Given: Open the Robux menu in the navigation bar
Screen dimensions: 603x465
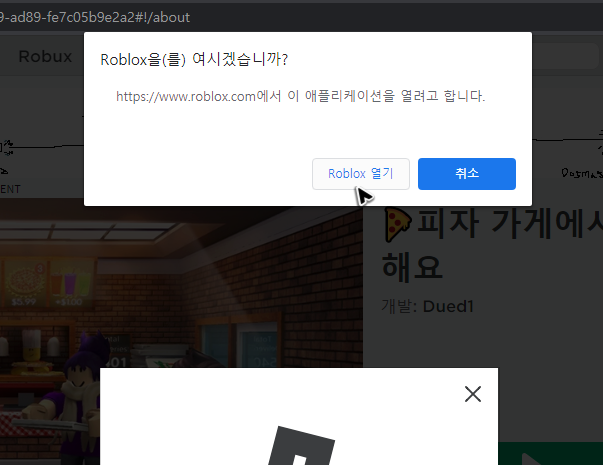Looking at the screenshot, I should tap(45, 57).
